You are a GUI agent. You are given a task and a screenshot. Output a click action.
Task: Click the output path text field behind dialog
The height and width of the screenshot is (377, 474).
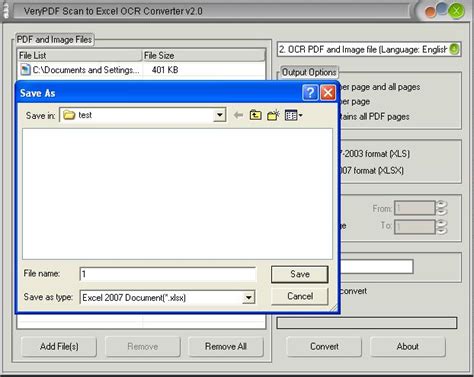coord(376,267)
